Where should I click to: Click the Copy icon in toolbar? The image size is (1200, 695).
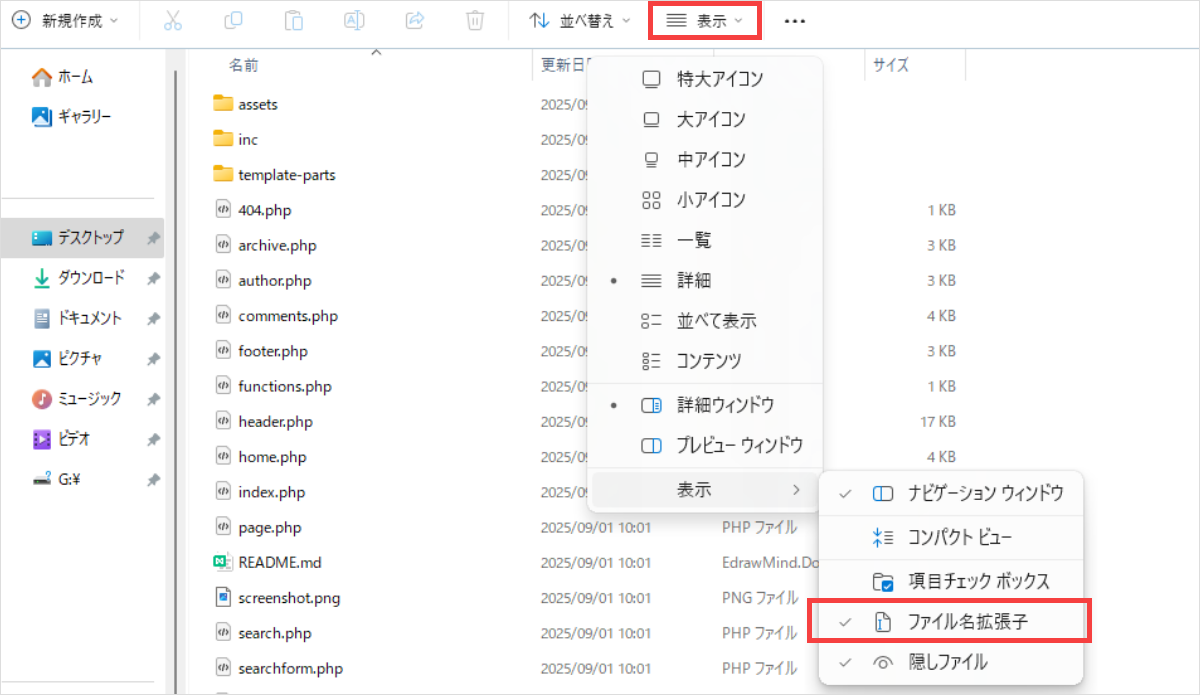pos(233,21)
